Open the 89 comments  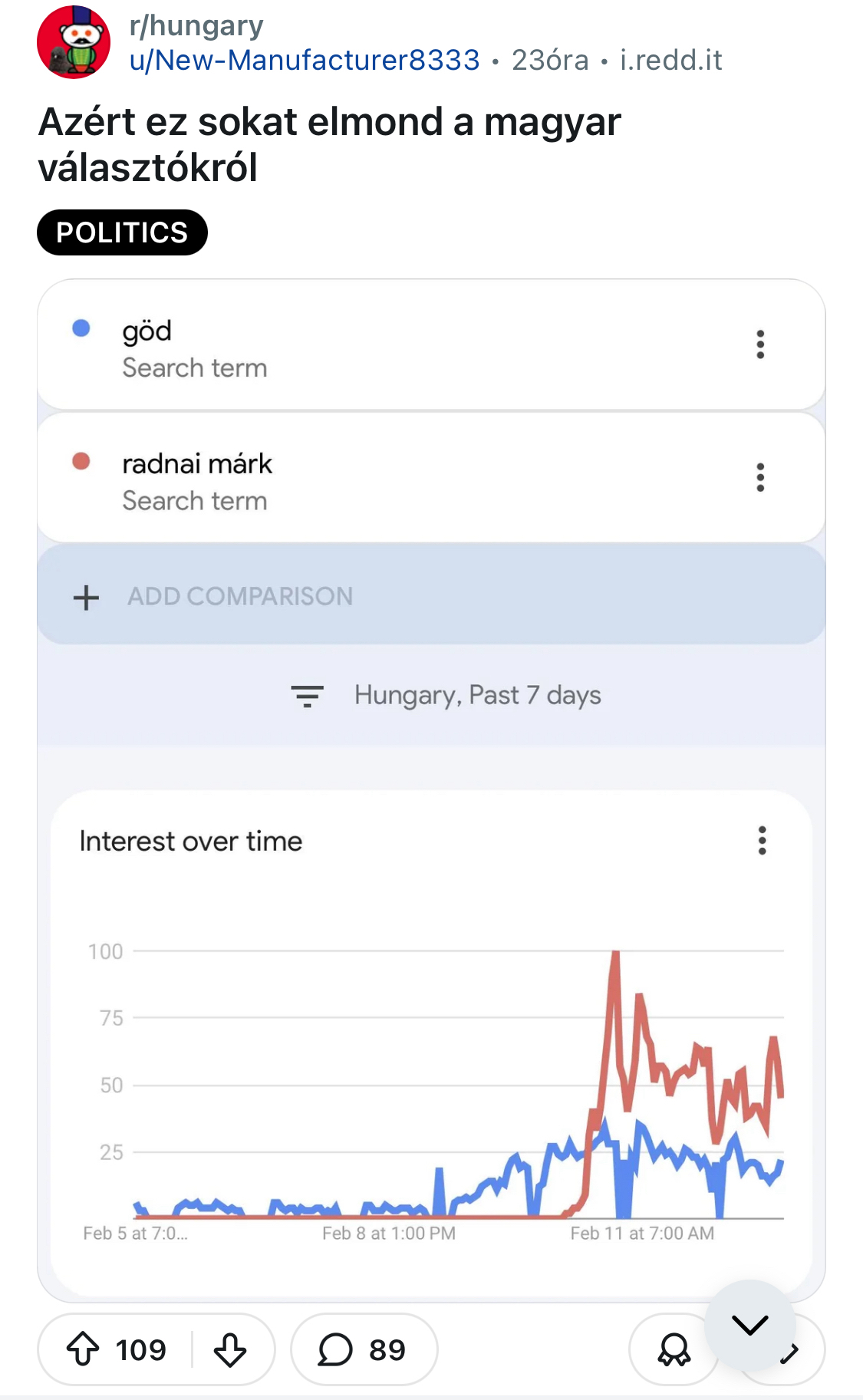363,1349
